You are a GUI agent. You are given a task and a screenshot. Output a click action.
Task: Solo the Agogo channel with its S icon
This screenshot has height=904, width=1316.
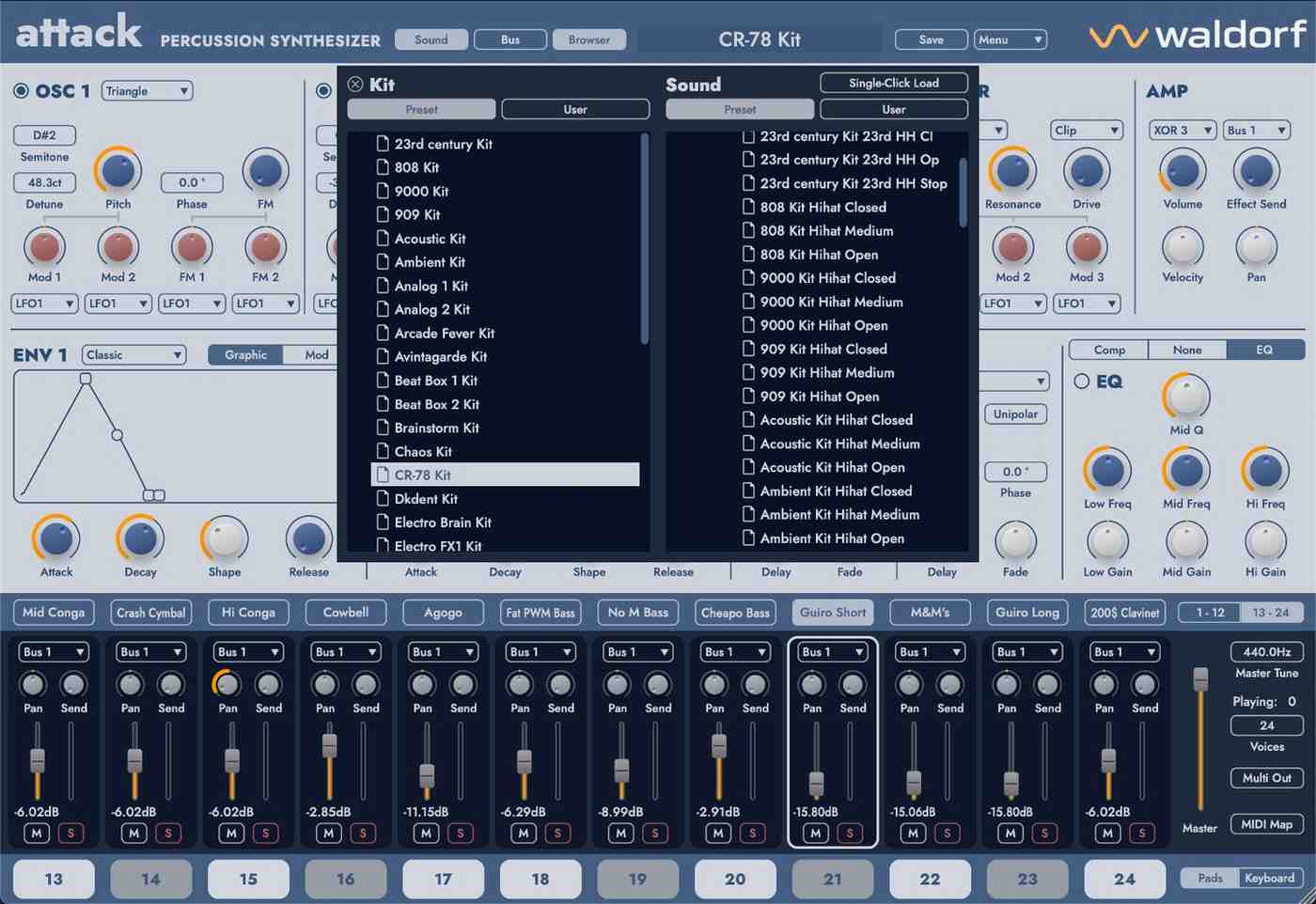click(x=460, y=833)
